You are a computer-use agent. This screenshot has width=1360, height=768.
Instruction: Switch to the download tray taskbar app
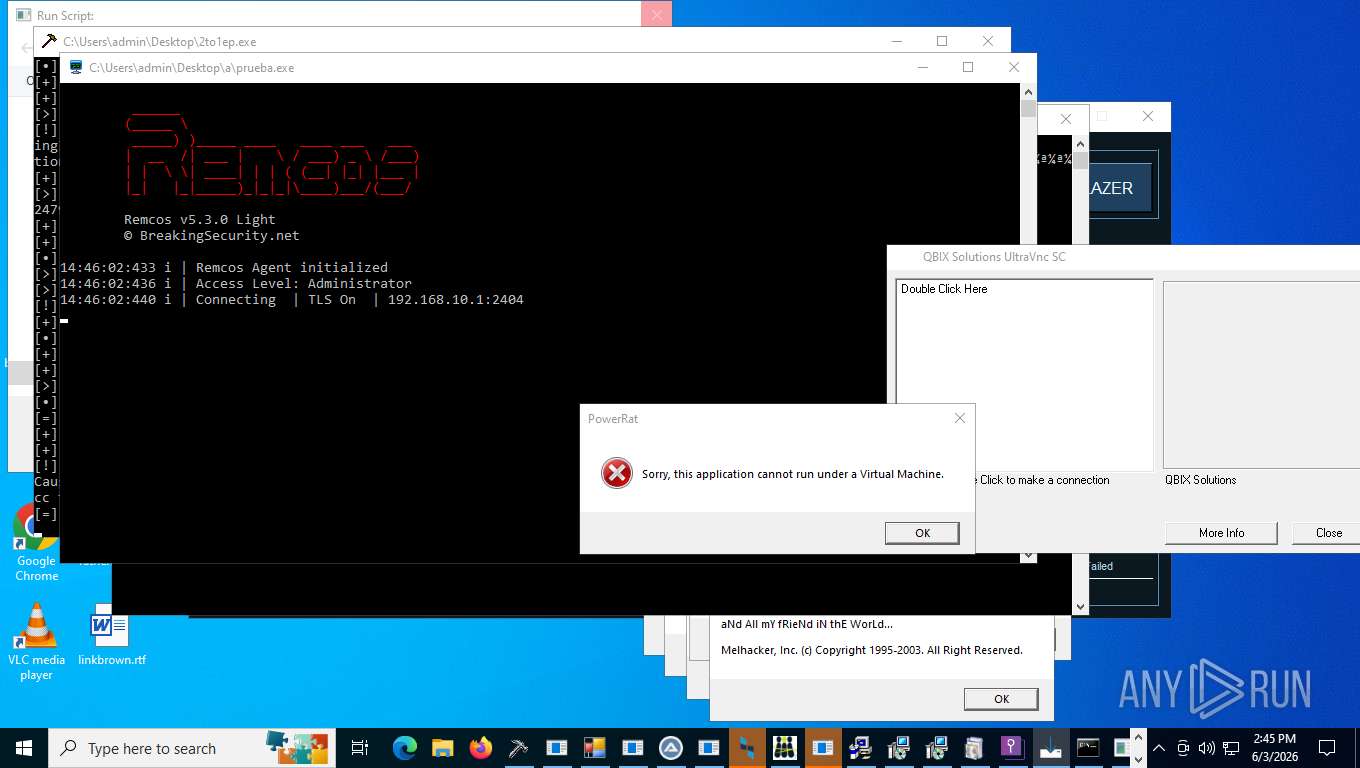click(1050, 748)
